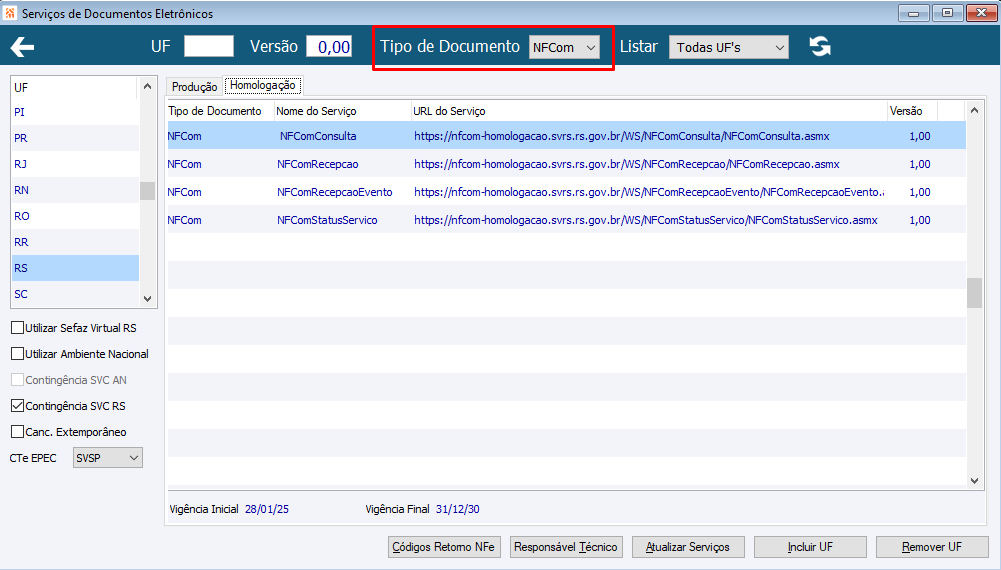Toggle Canc. Extemporâneo checkbox
This screenshot has width=1001, height=570.
(18, 432)
